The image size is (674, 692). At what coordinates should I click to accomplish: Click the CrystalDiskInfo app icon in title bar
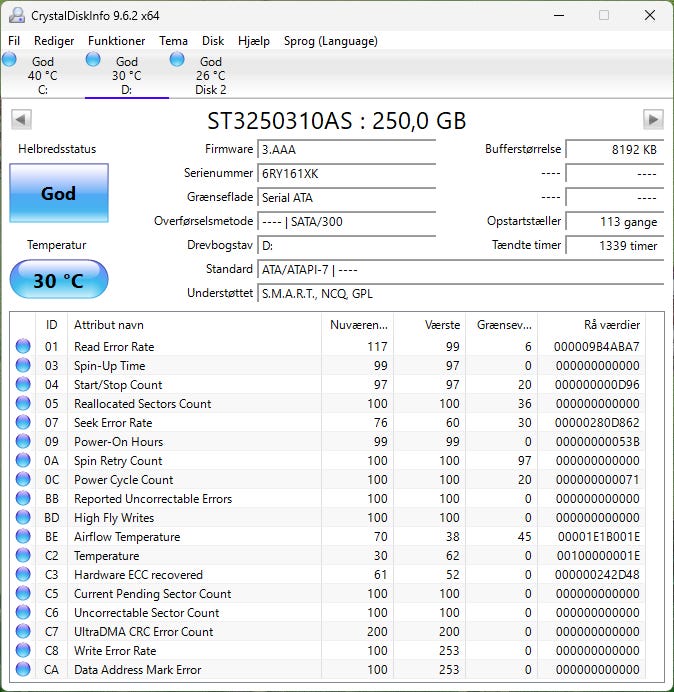[16, 15]
